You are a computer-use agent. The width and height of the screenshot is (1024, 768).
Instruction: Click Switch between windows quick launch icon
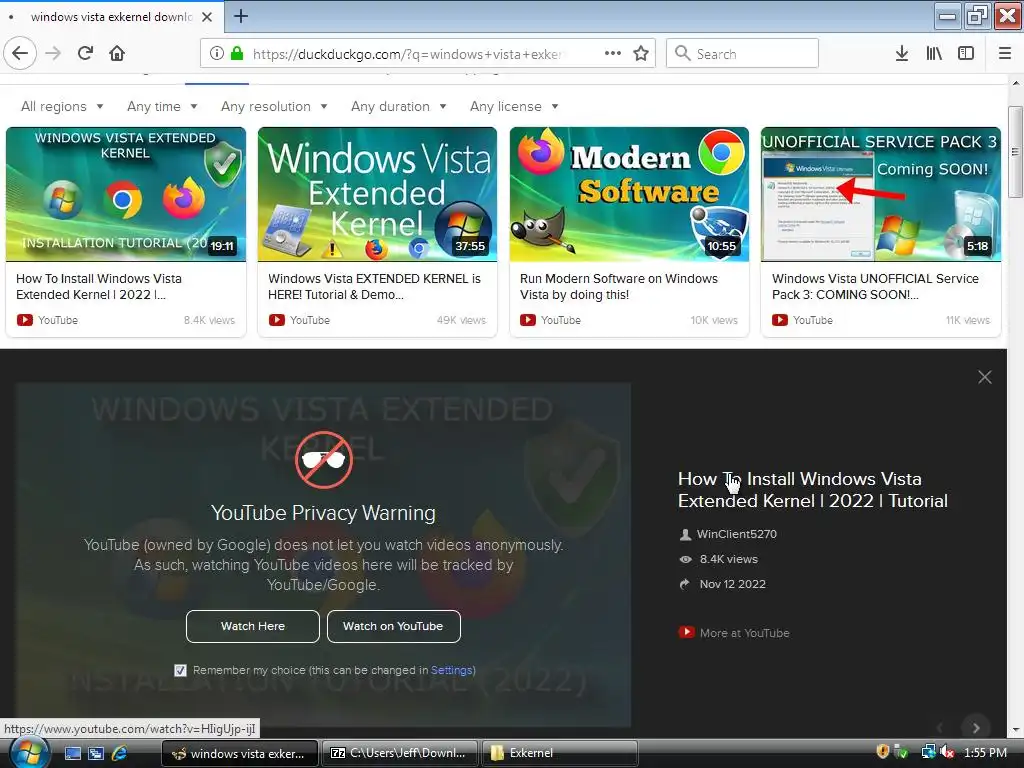pyautogui.click(x=96, y=753)
